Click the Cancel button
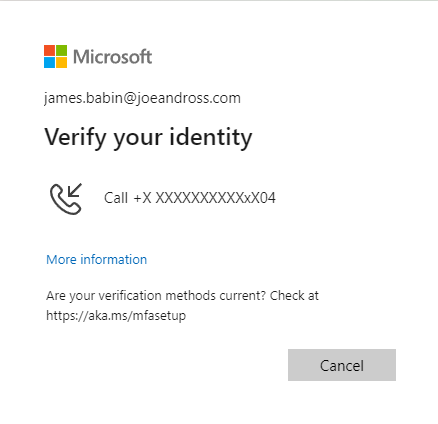The width and height of the screenshot is (438, 424). 342,365
